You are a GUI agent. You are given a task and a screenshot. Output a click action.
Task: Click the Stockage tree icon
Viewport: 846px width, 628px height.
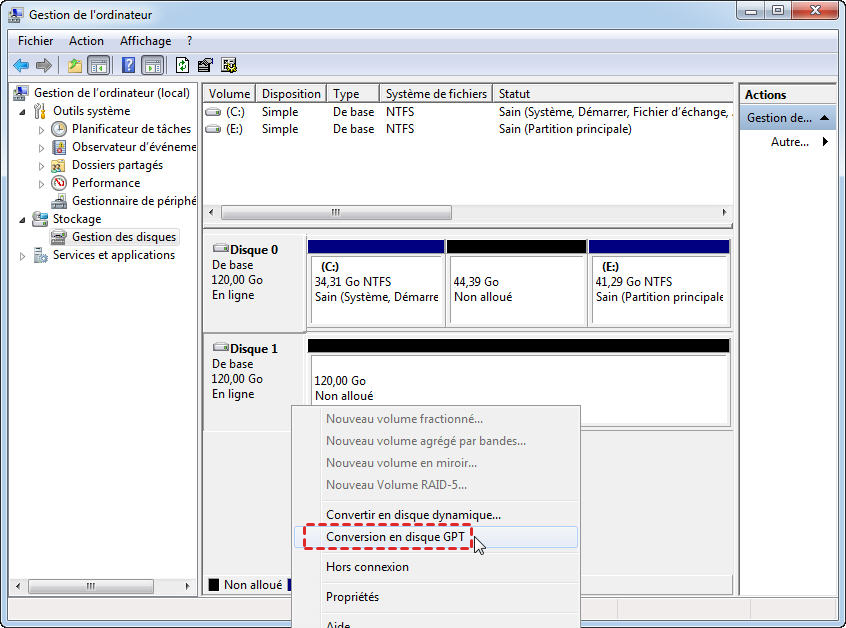(x=40, y=219)
